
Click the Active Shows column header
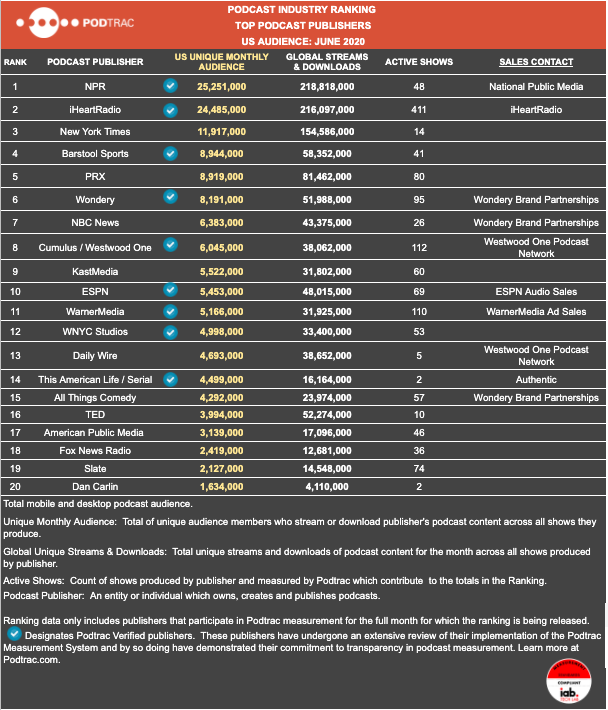419,62
